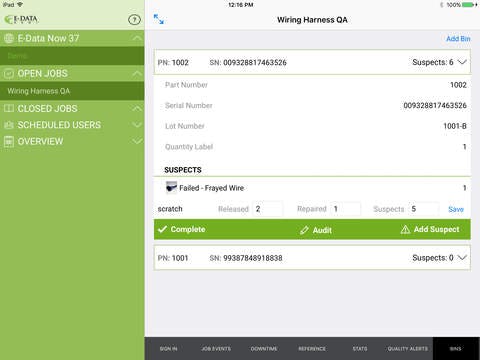
Task: Expand the PN 1001 bin via Suspects: 0 chevron
Action: pos(462,258)
